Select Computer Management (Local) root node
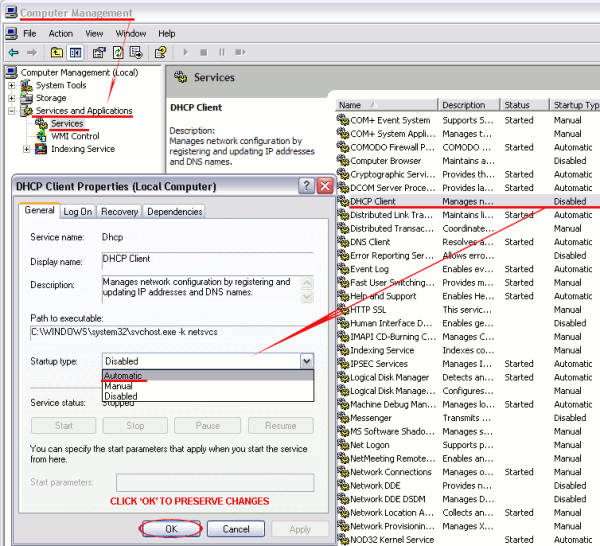This screenshot has height=546, width=600. tap(79, 73)
